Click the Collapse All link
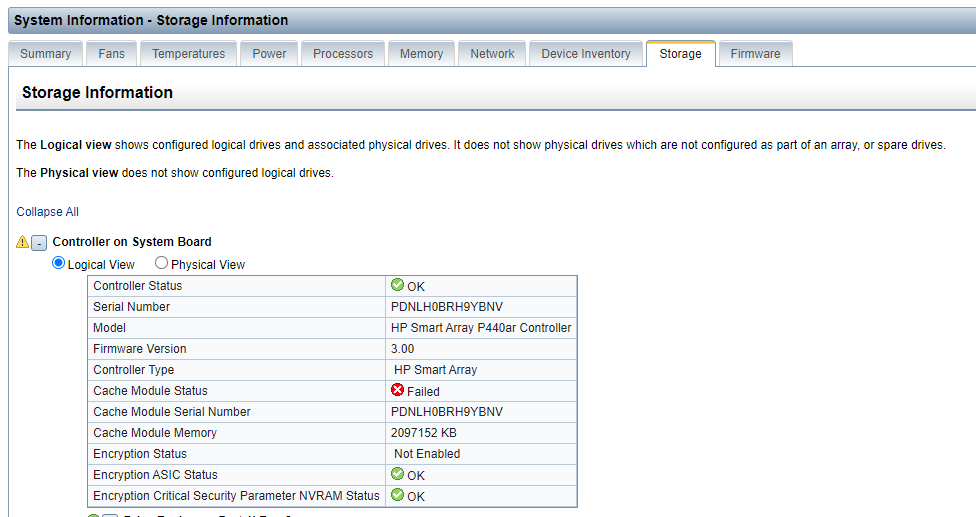This screenshot has width=976, height=517. [47, 212]
